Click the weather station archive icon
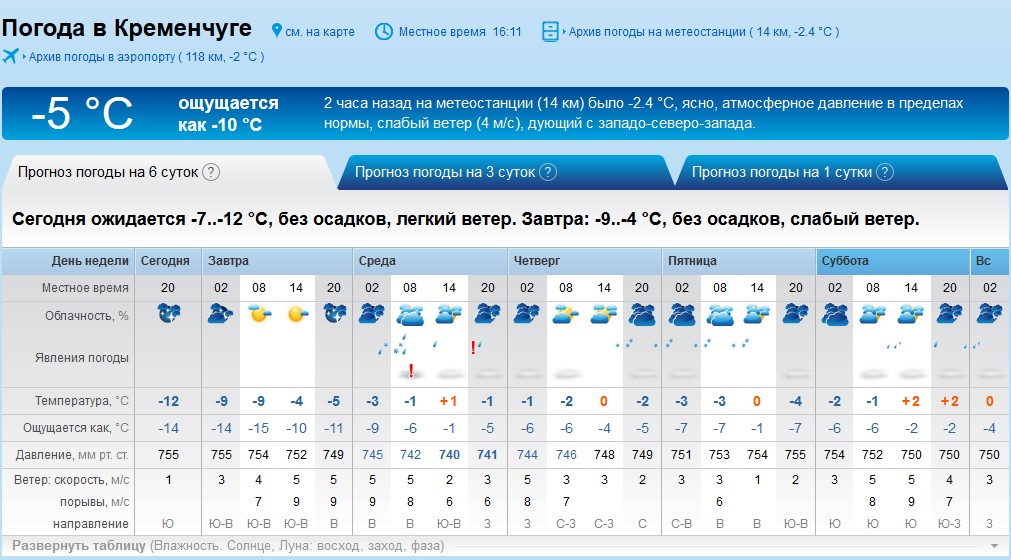Screen dimensions: 1011x560 tap(550, 31)
